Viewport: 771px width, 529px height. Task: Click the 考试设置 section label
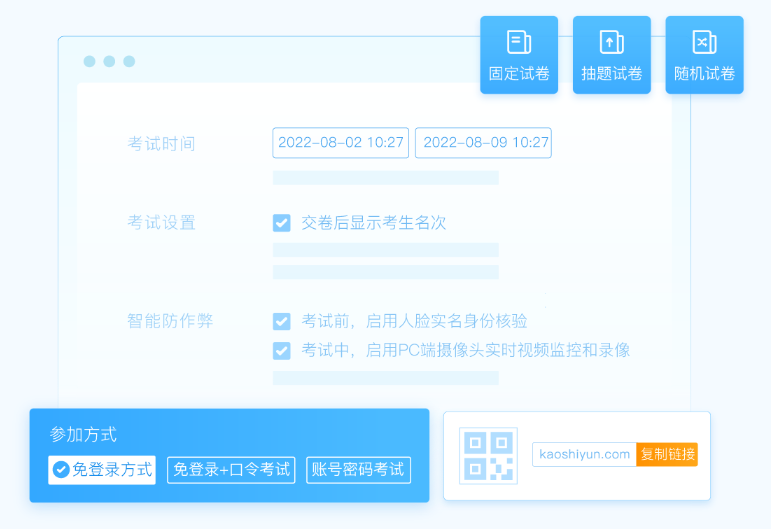click(161, 223)
